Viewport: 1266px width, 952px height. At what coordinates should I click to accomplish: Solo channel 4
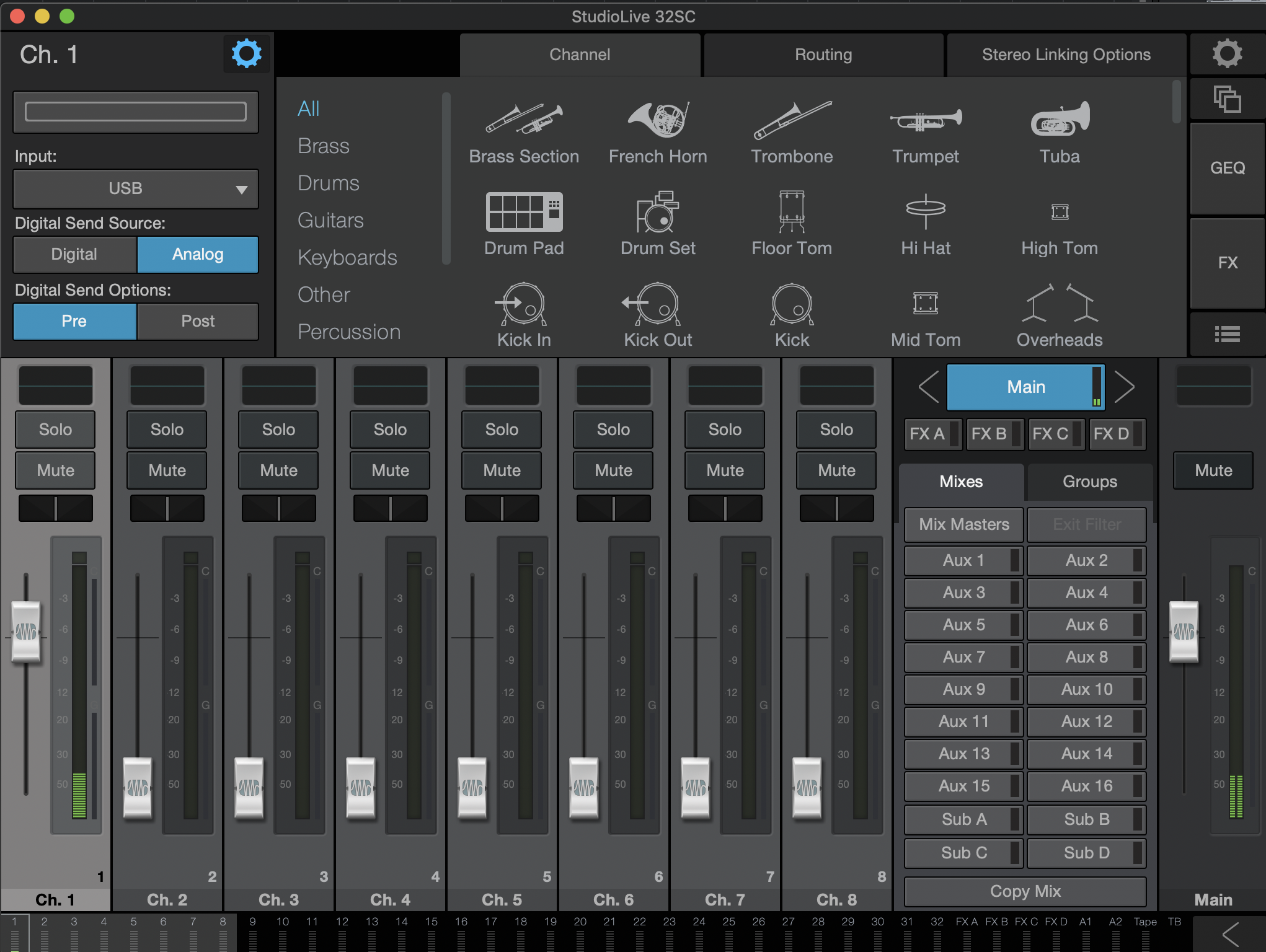pos(390,430)
